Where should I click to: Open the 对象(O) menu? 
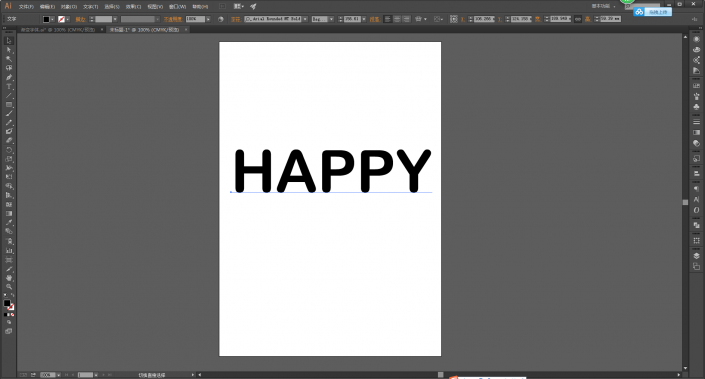(x=69, y=7)
